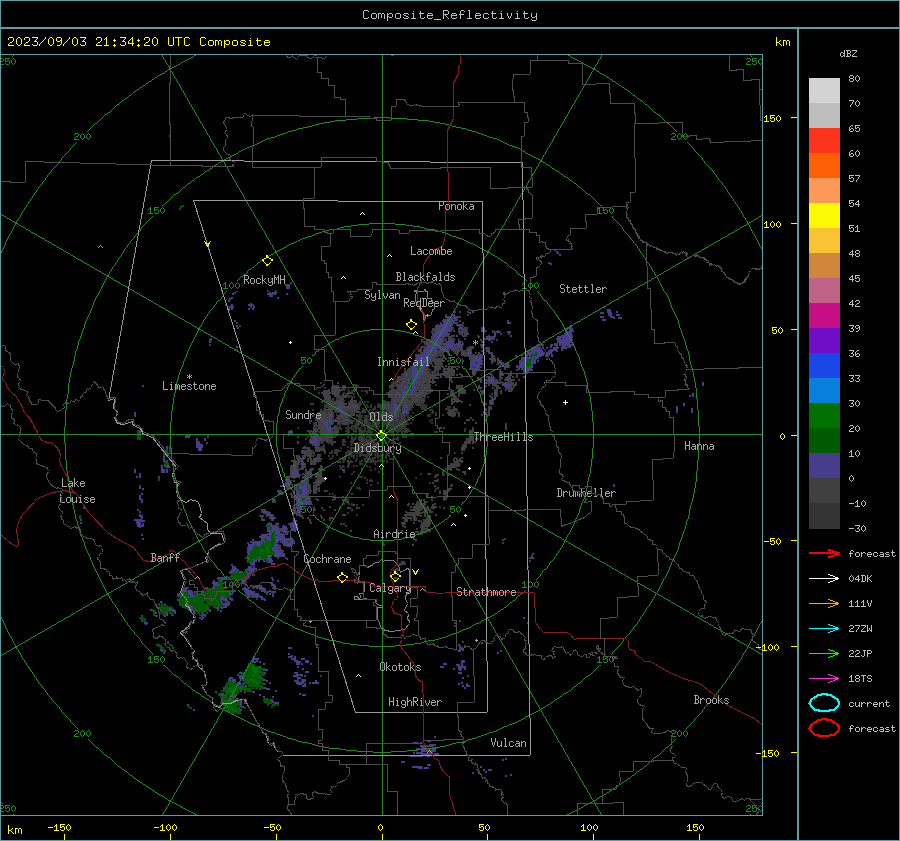Click the Limestone label
The height and width of the screenshot is (841, 900).
pyautogui.click(x=189, y=386)
